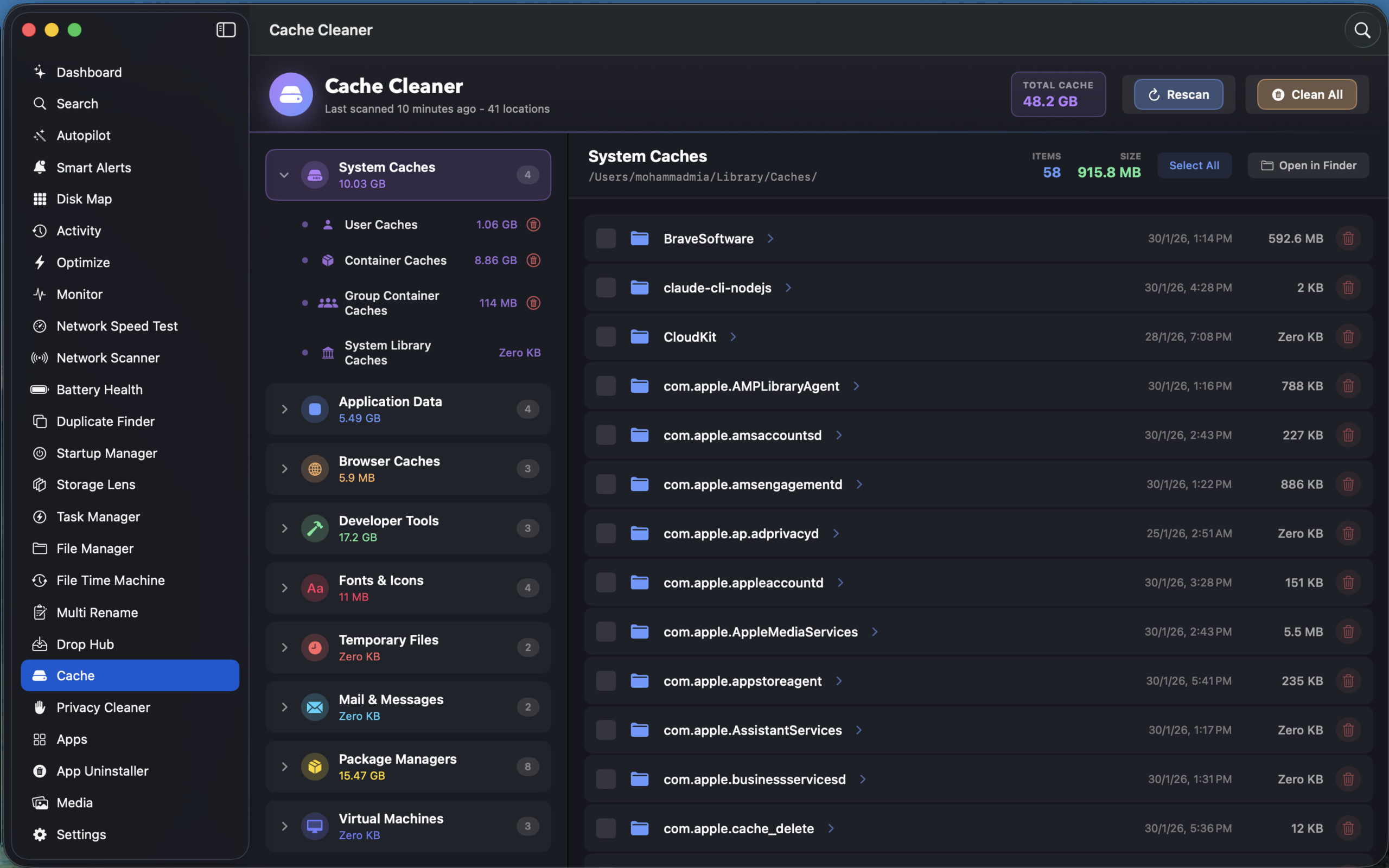Click the Privacy Cleaner hand icon
Viewport: 1389px width, 868px height.
coord(40,707)
